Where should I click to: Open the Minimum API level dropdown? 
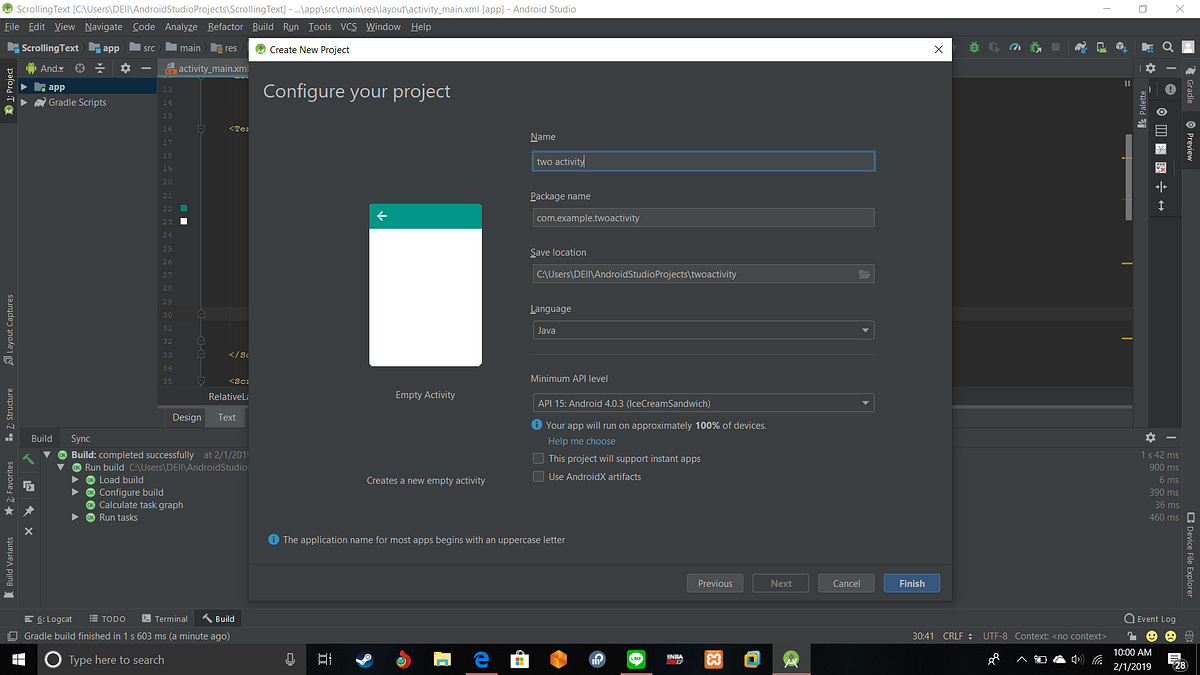click(x=702, y=402)
